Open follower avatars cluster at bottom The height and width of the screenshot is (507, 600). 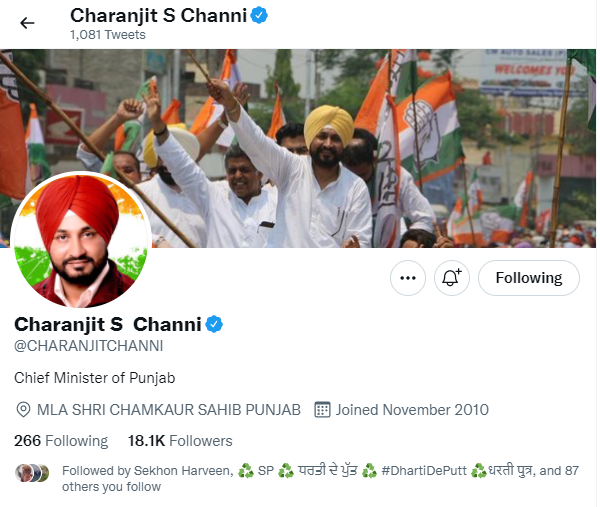pyautogui.click(x=32, y=473)
